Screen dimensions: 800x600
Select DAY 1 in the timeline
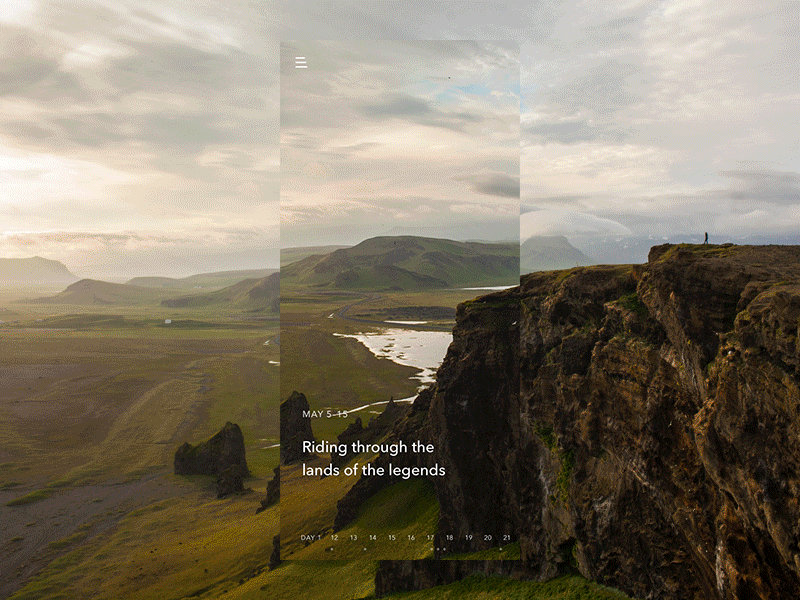[x=311, y=537]
